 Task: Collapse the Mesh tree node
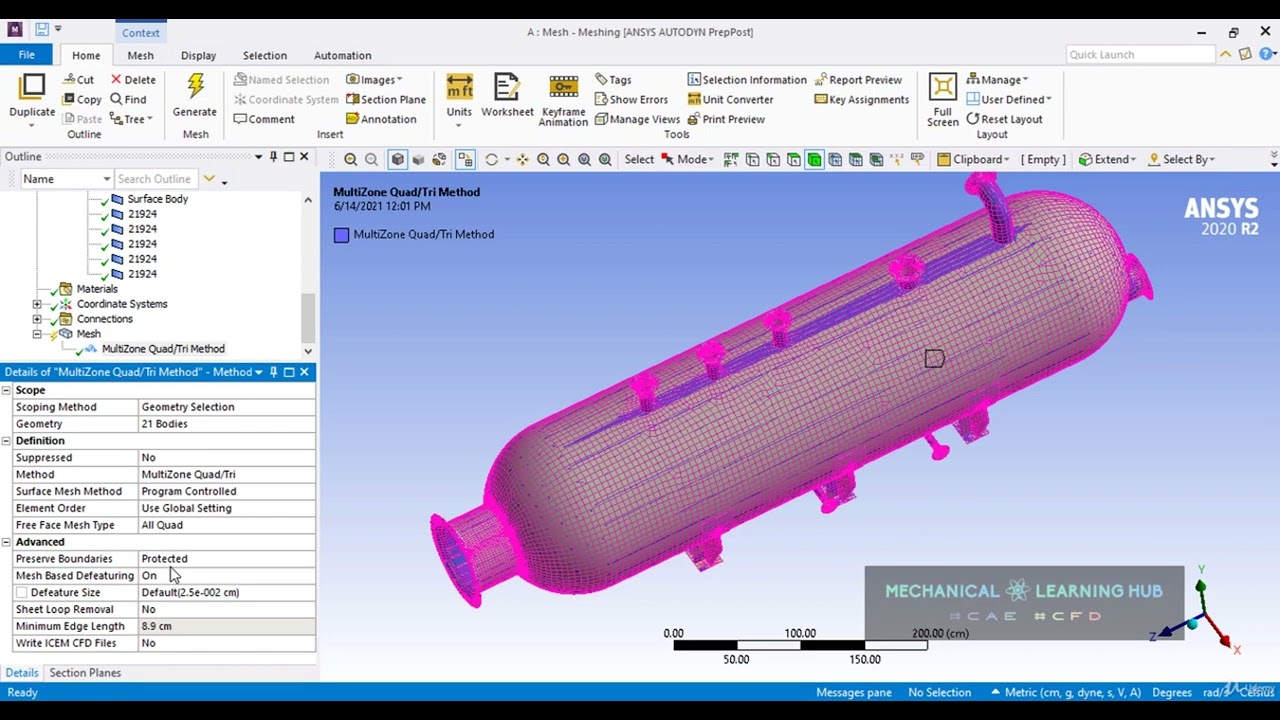(x=37, y=334)
